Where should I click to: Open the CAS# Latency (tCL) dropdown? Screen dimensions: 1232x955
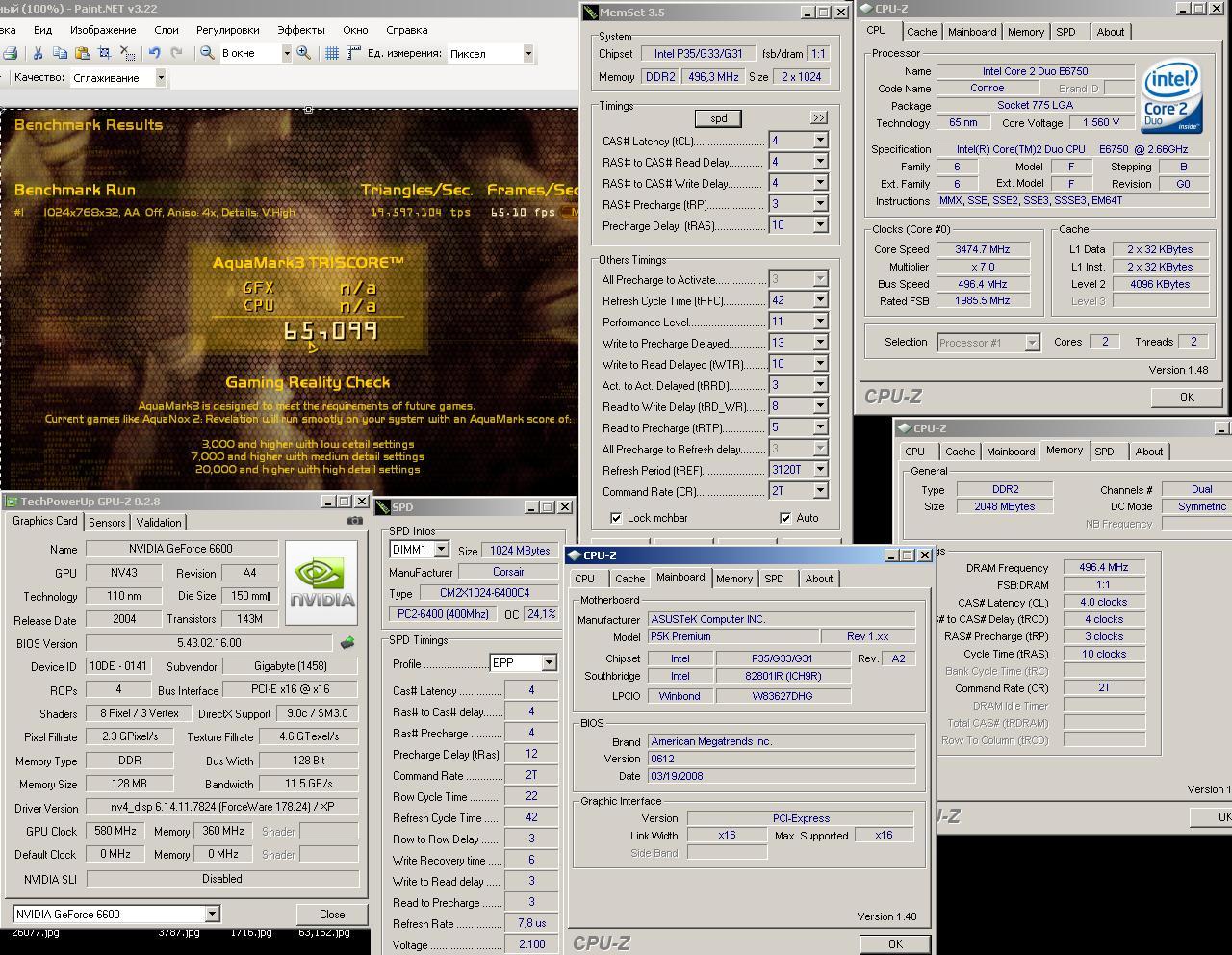tap(820, 141)
